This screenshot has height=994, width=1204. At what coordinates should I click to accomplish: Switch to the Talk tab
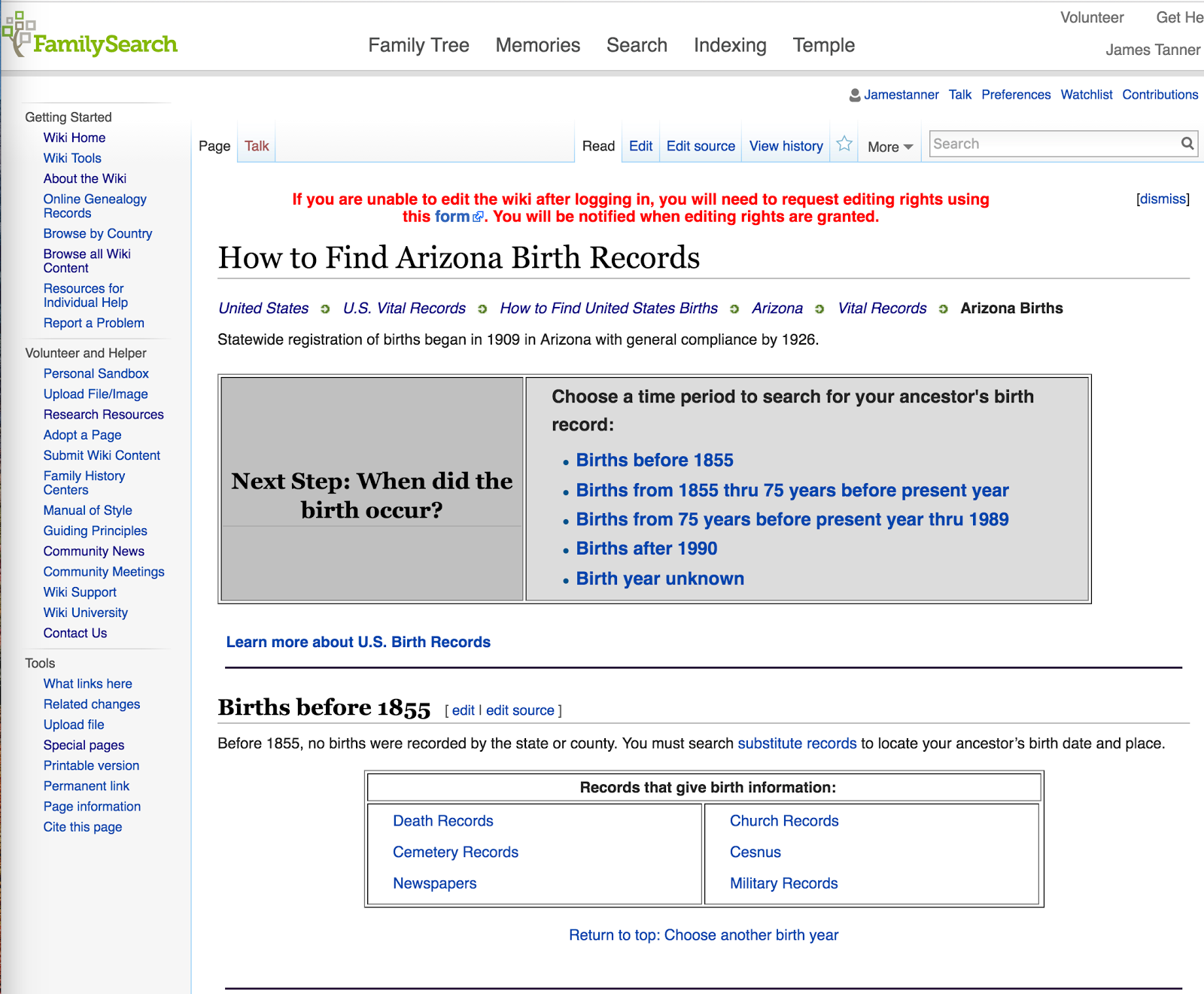click(x=256, y=145)
